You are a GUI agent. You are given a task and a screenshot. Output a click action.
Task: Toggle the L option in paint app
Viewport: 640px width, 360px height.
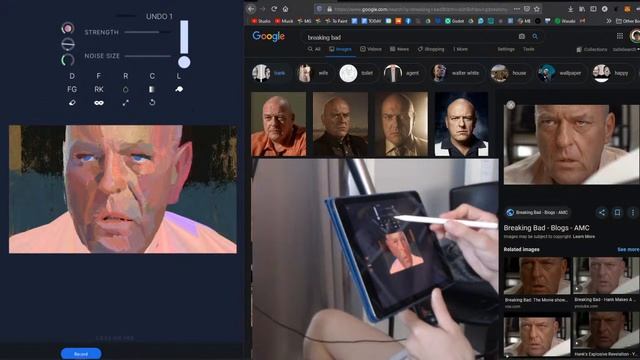(x=179, y=76)
